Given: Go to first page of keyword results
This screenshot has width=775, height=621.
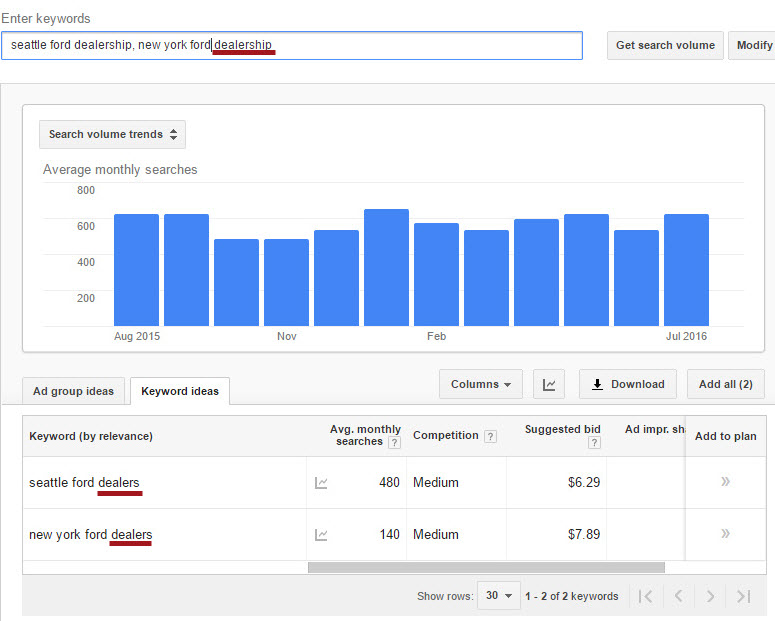Looking at the screenshot, I should coord(646,596).
